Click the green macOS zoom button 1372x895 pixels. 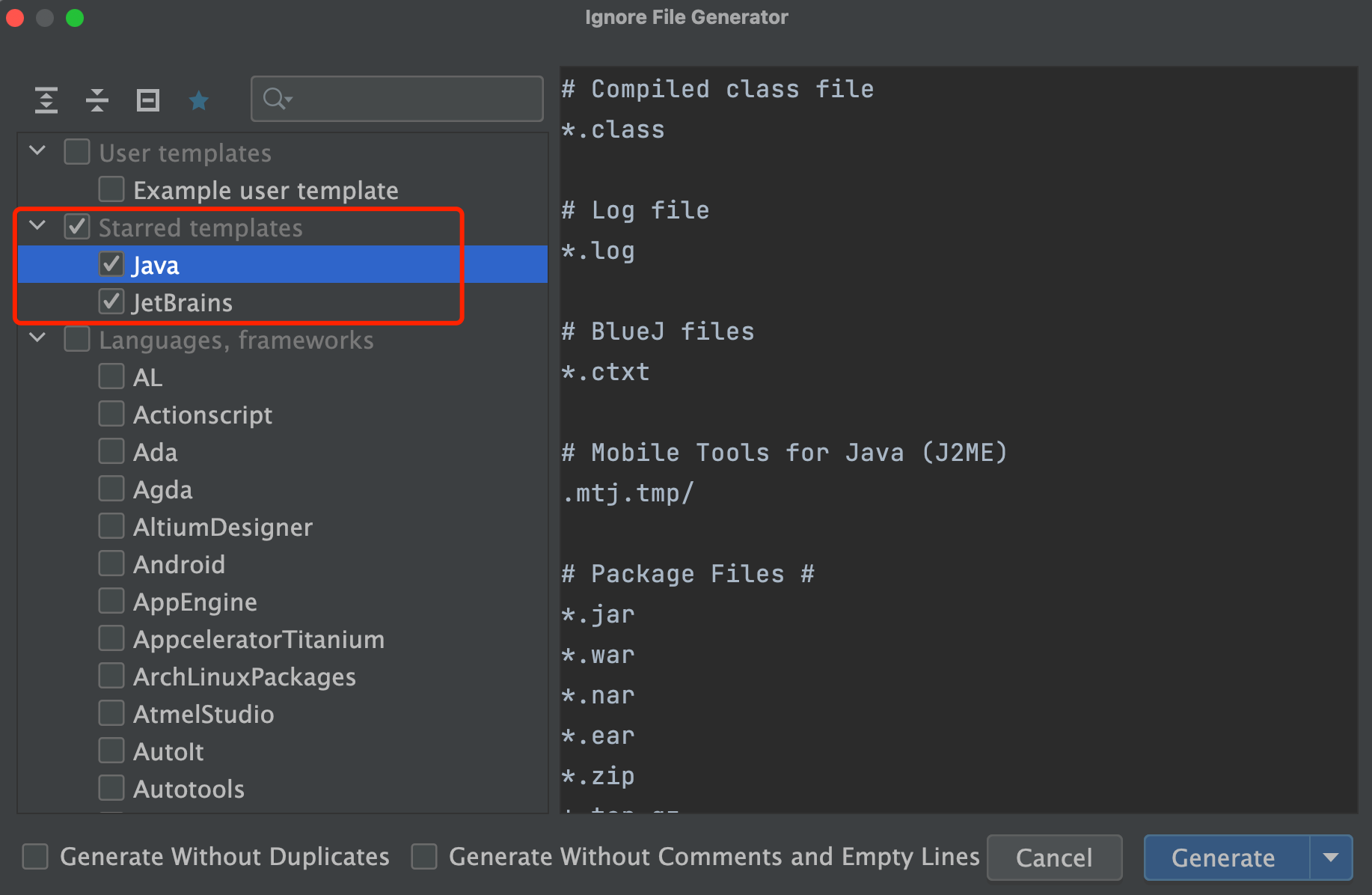click(x=75, y=18)
